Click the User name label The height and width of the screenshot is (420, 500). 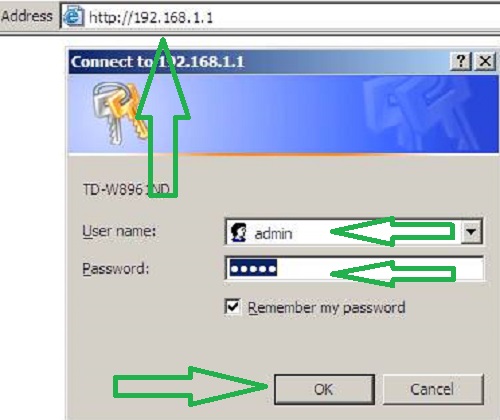119,231
